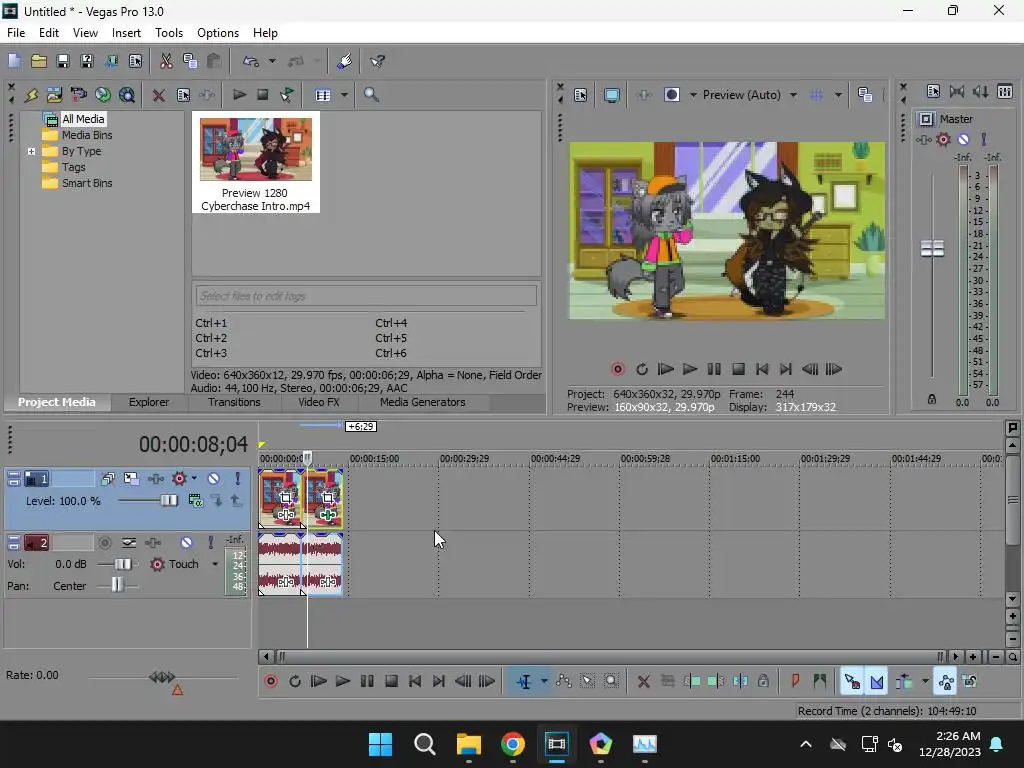Image resolution: width=1024 pixels, height=768 pixels.
Task: Open the Auto Ripple dropdown arrow
Action: (x=925, y=682)
